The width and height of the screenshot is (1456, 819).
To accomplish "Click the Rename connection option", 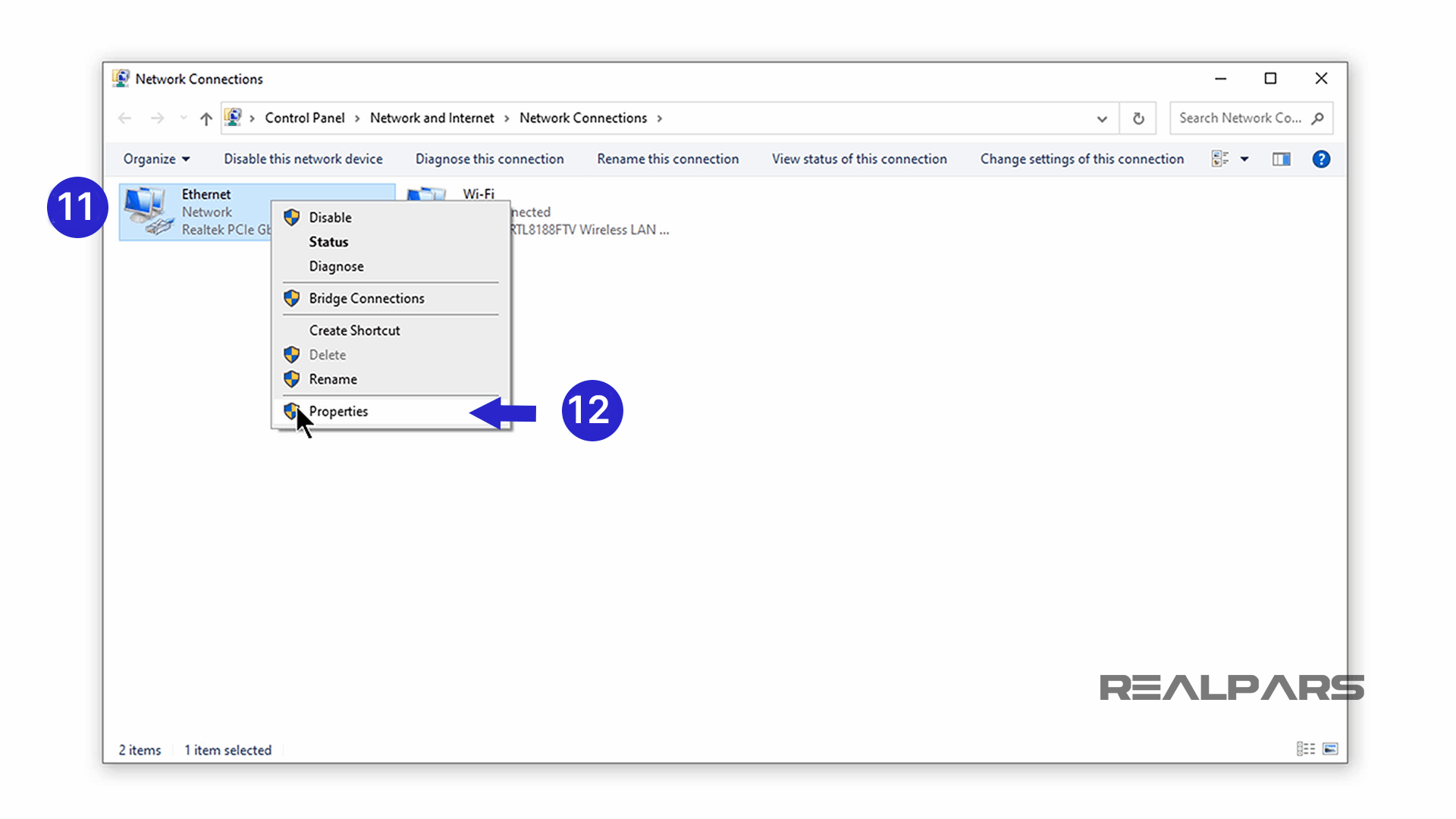I will point(333,378).
